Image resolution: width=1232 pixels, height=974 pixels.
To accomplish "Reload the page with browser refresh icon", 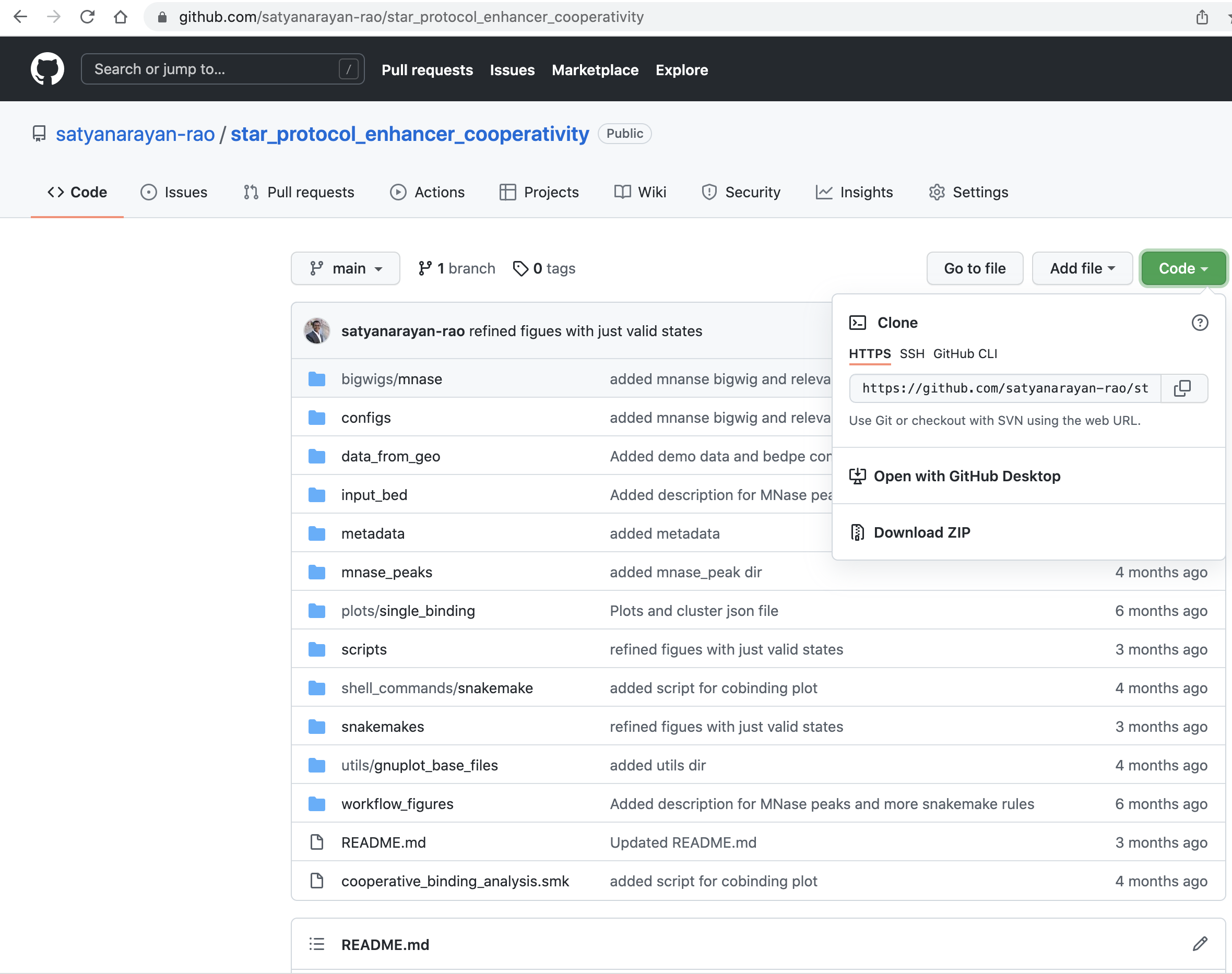I will (x=87, y=17).
